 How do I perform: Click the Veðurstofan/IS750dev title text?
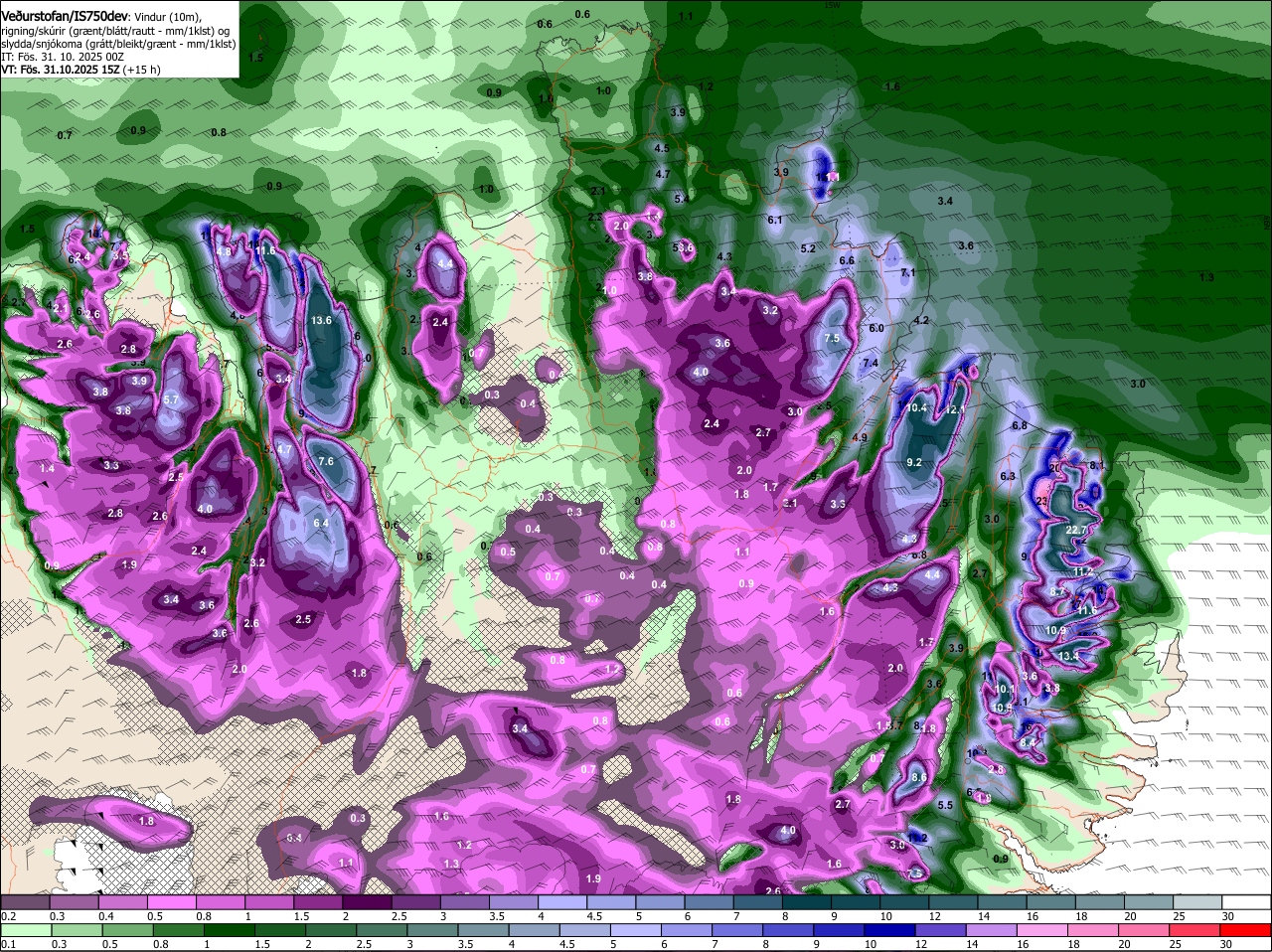coord(65,15)
